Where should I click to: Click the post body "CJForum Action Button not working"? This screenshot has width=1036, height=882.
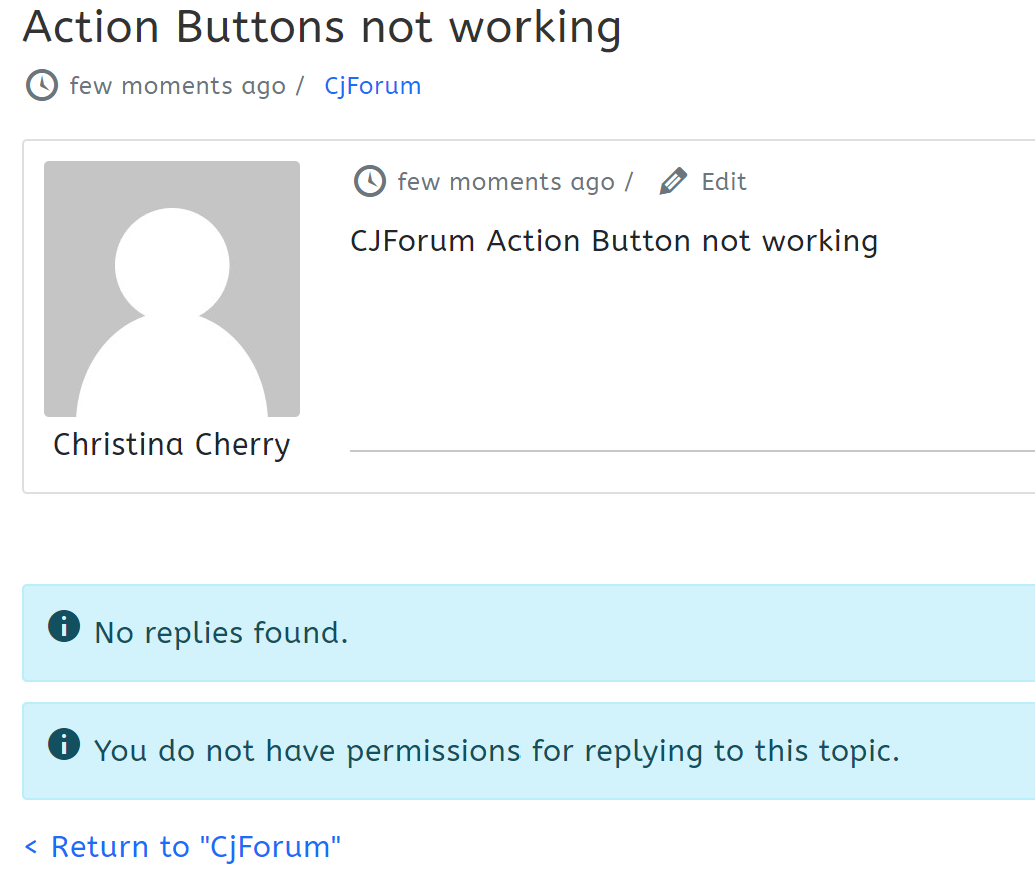[614, 241]
